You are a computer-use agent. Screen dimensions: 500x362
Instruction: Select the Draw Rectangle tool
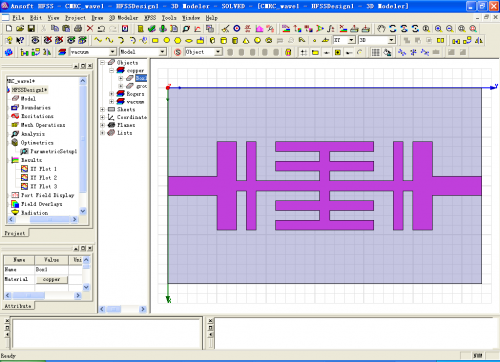tap(155, 41)
